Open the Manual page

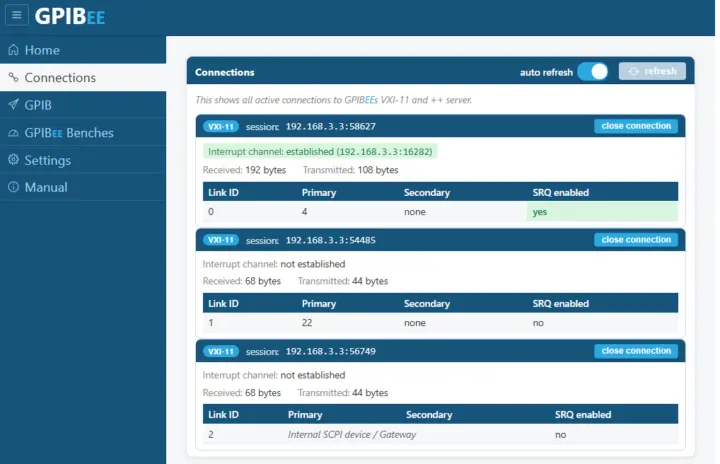click(83, 187)
